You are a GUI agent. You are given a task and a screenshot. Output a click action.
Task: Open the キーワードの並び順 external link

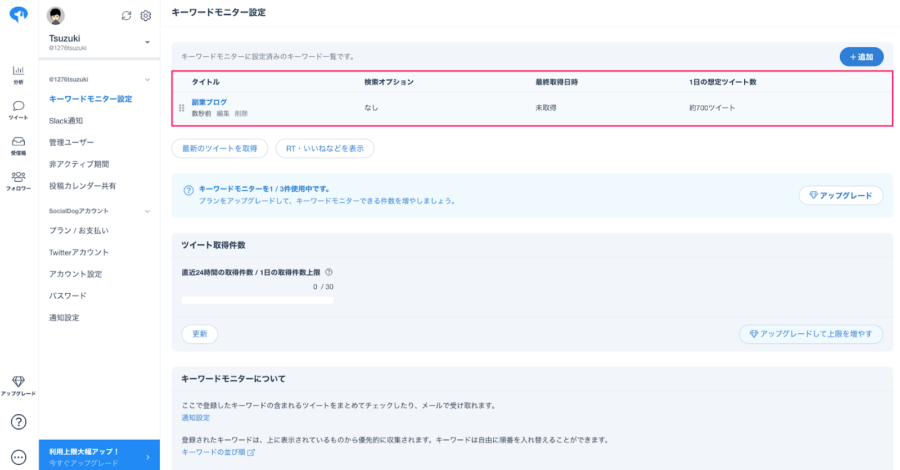click(218, 452)
